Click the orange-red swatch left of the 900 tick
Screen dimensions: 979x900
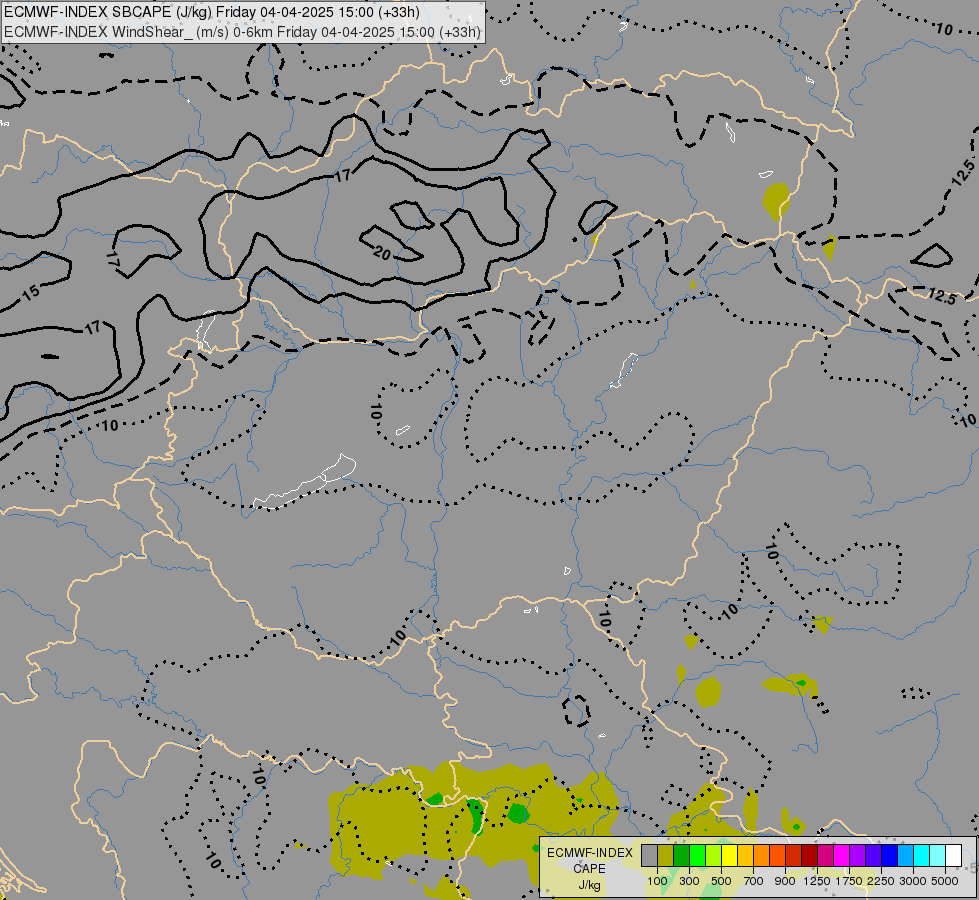pyautogui.click(x=778, y=856)
